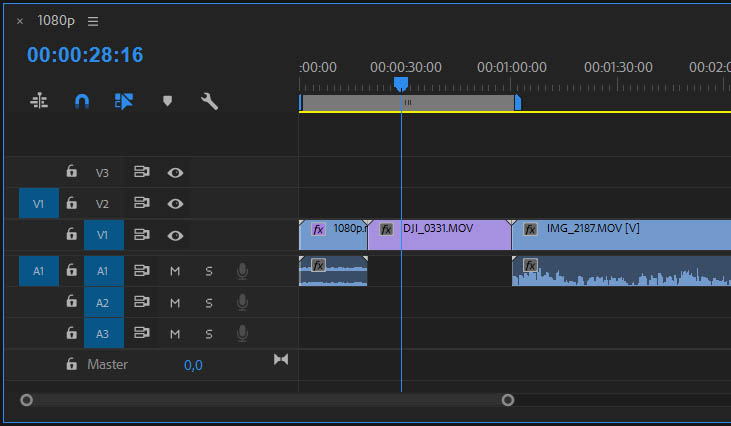Image resolution: width=731 pixels, height=426 pixels.
Task: Toggle track lock for V1
Action: tap(71, 234)
